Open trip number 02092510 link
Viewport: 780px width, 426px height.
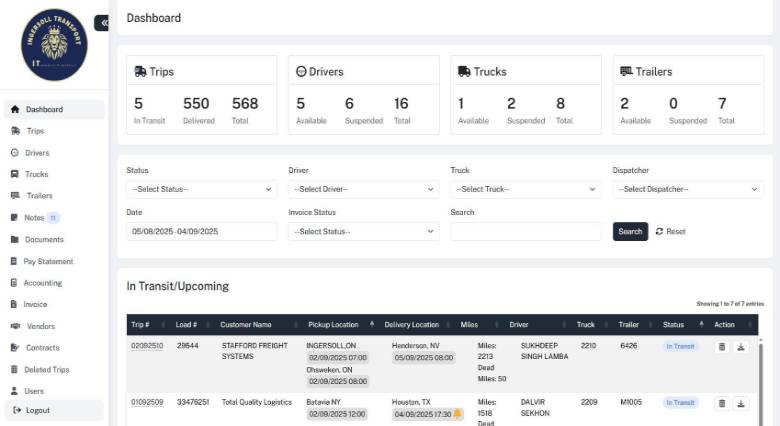[x=147, y=346]
